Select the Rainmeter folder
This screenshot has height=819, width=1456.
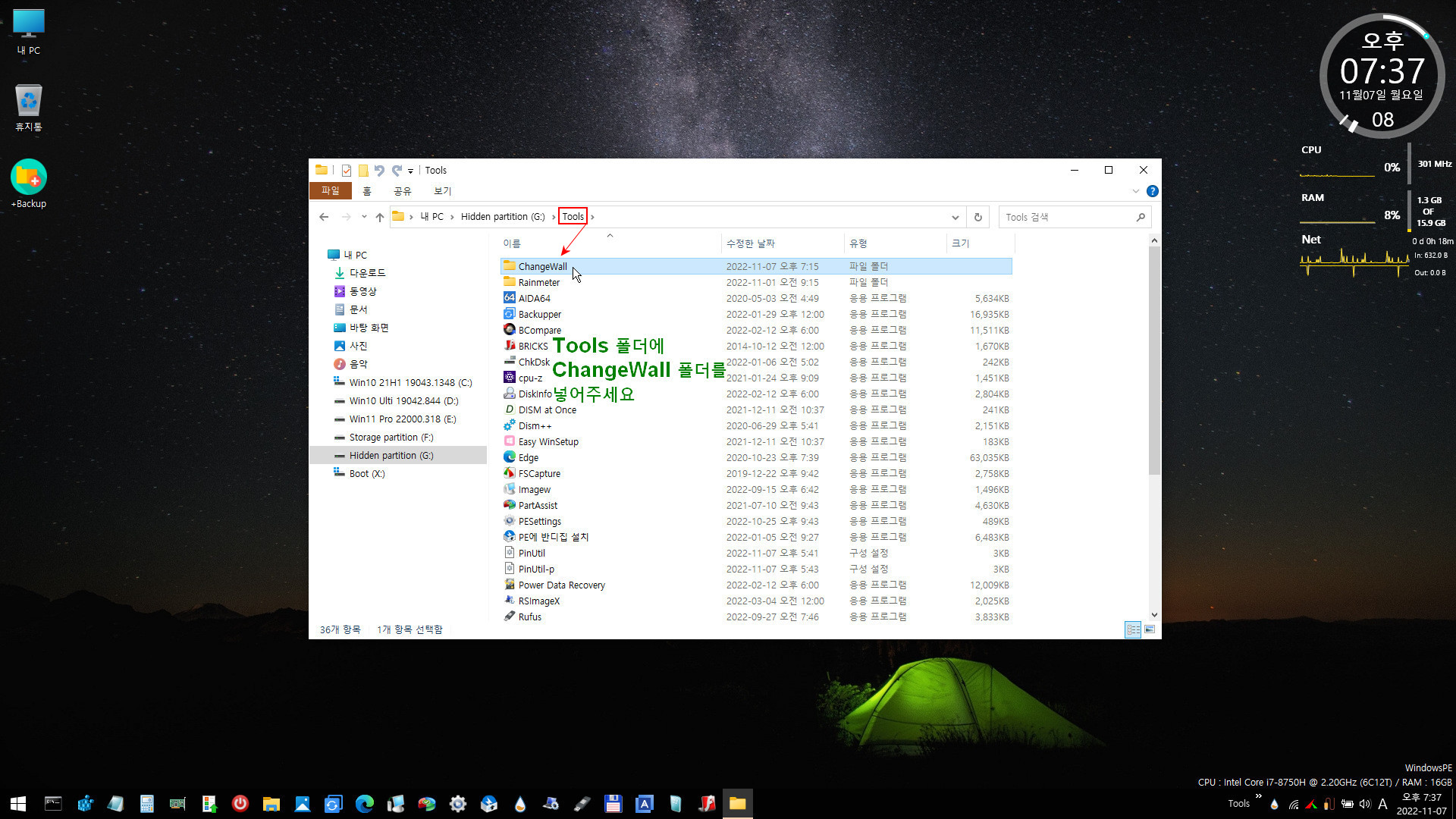756,282
